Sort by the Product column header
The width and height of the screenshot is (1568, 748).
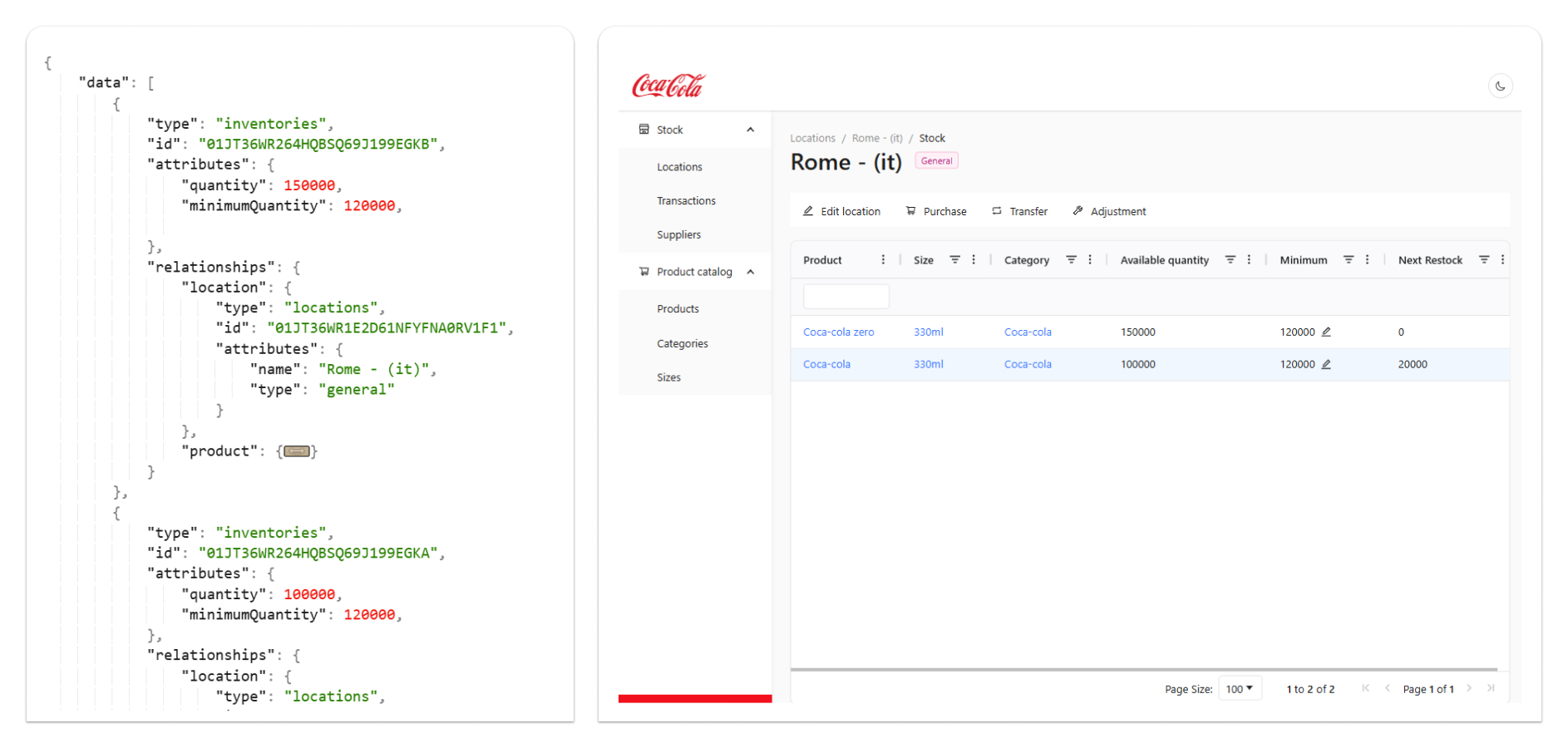pyautogui.click(x=822, y=260)
